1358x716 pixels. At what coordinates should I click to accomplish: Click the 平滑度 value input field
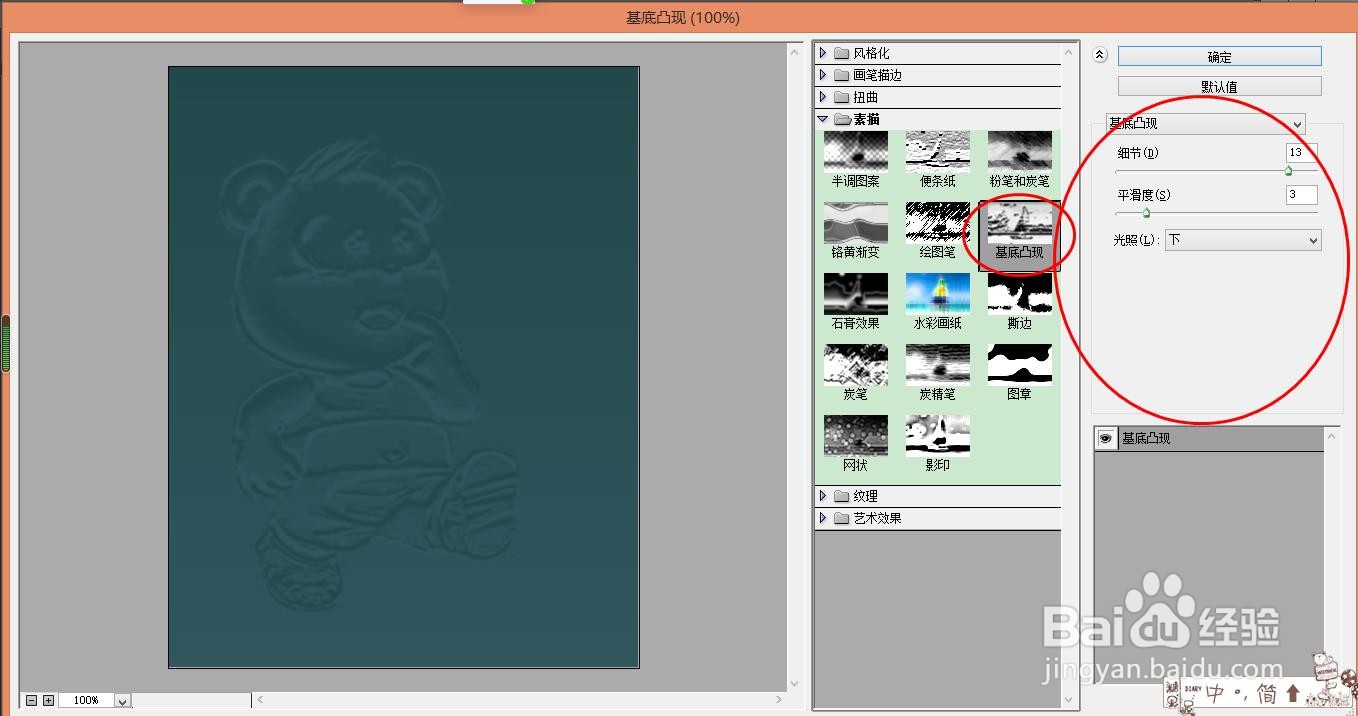[x=1302, y=195]
